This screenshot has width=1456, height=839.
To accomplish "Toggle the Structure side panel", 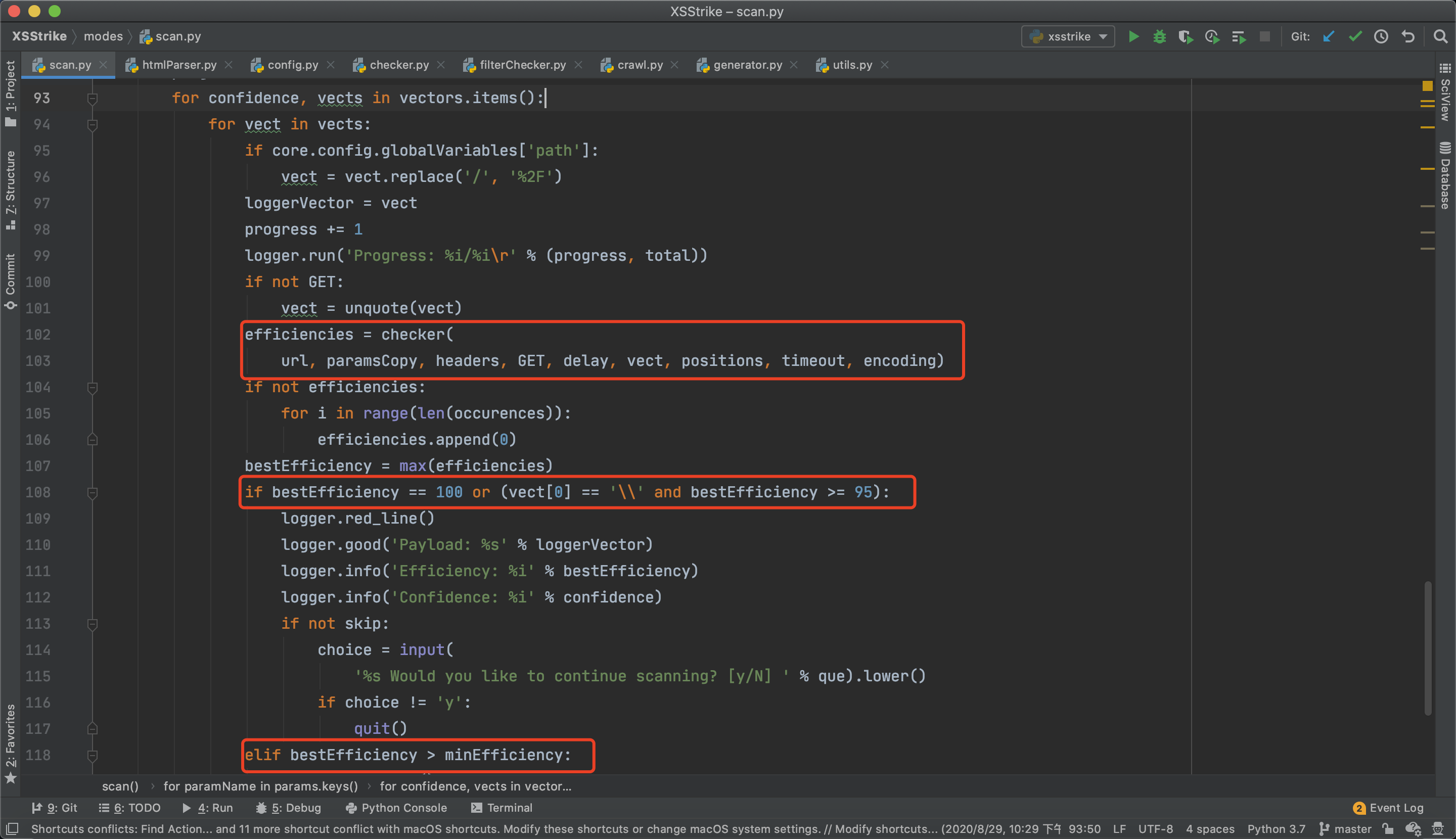I will (11, 189).
